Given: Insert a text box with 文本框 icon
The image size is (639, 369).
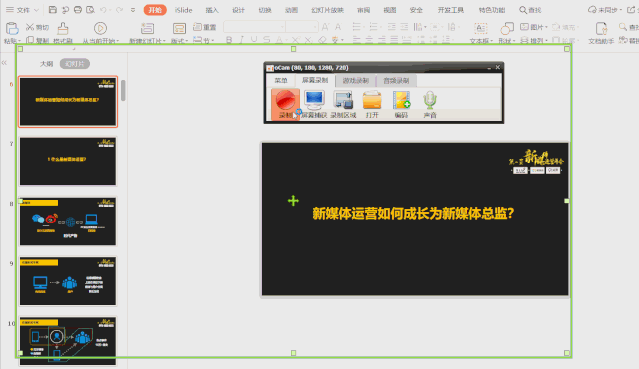Looking at the screenshot, I should point(481,28).
